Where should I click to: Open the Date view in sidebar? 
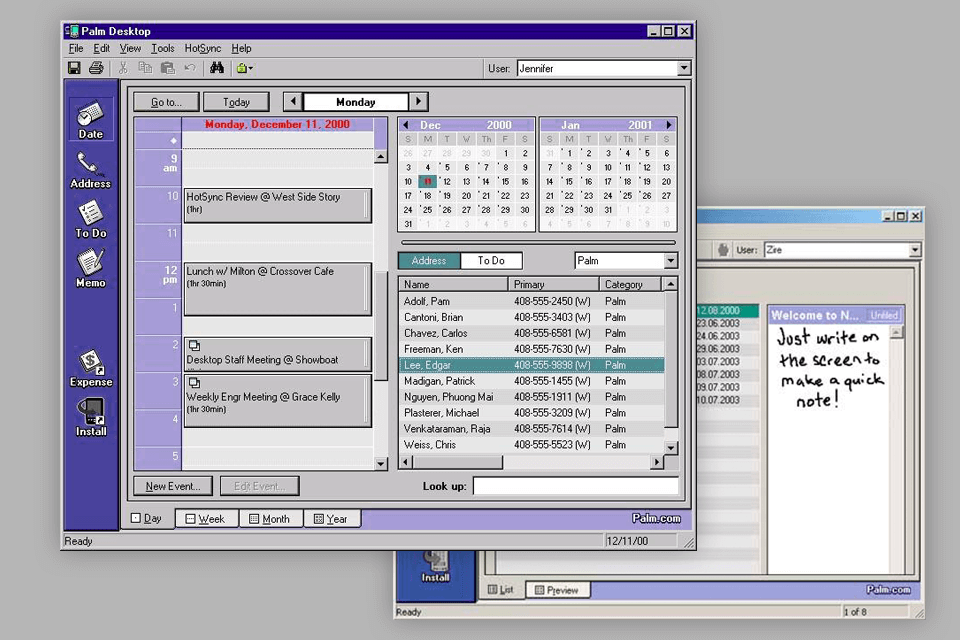point(91,120)
